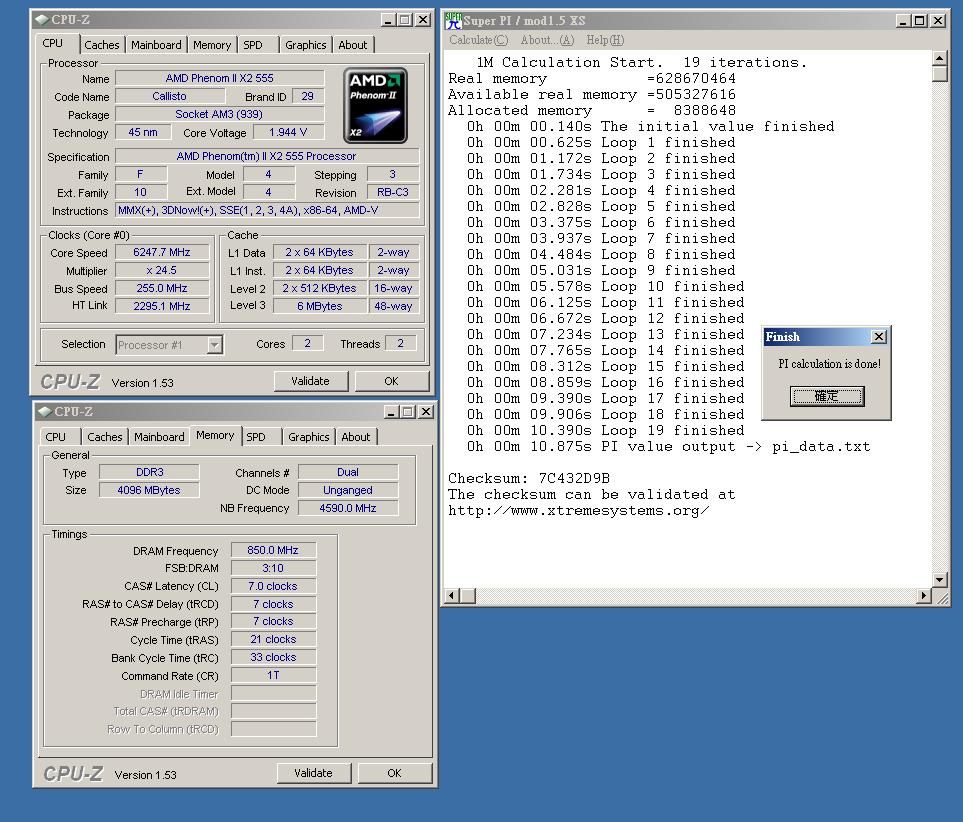Click the Code Name value Callisto
The width and height of the screenshot is (963, 822).
point(170,96)
